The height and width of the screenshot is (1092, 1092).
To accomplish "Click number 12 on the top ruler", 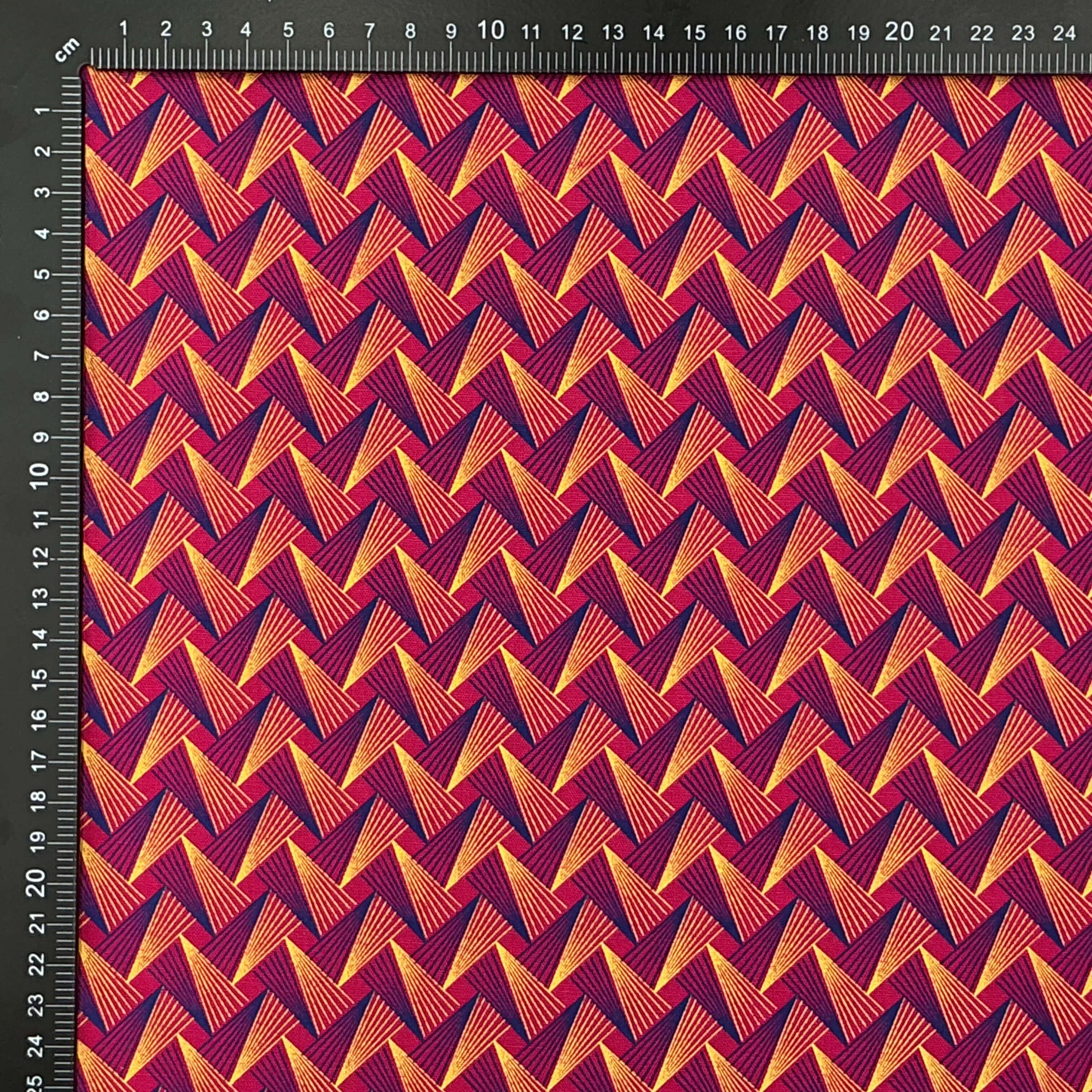I will (x=572, y=33).
